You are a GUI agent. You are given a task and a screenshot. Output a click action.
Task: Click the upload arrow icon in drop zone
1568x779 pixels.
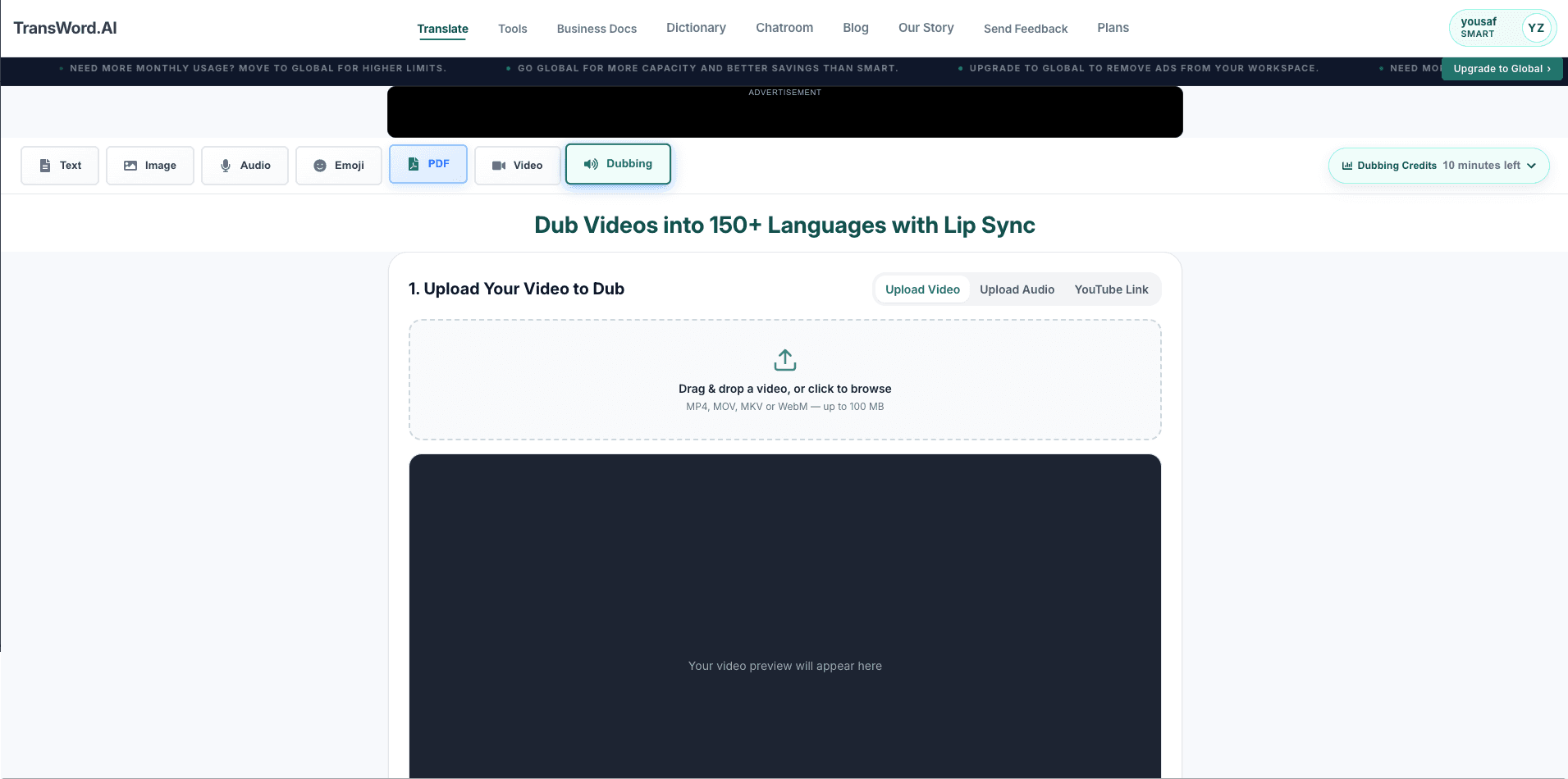(x=785, y=360)
